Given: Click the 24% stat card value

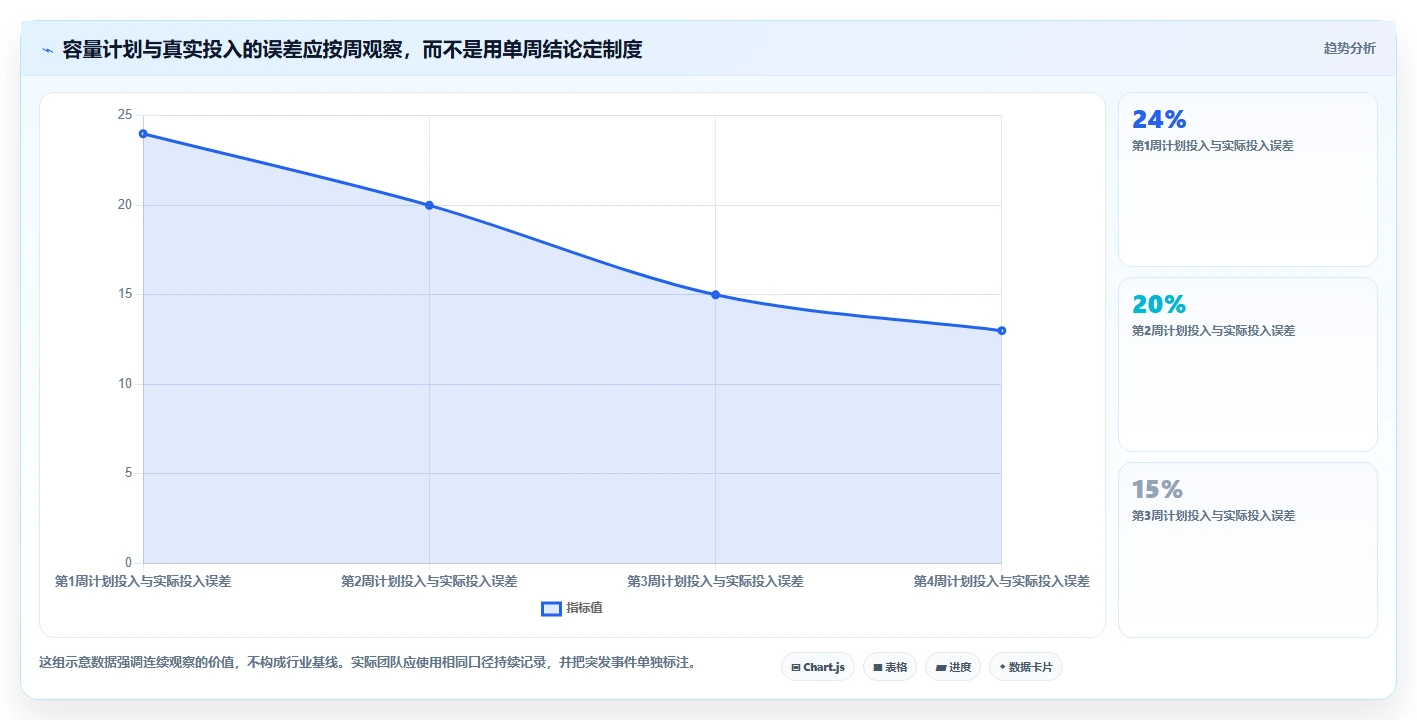Looking at the screenshot, I should [x=1159, y=119].
